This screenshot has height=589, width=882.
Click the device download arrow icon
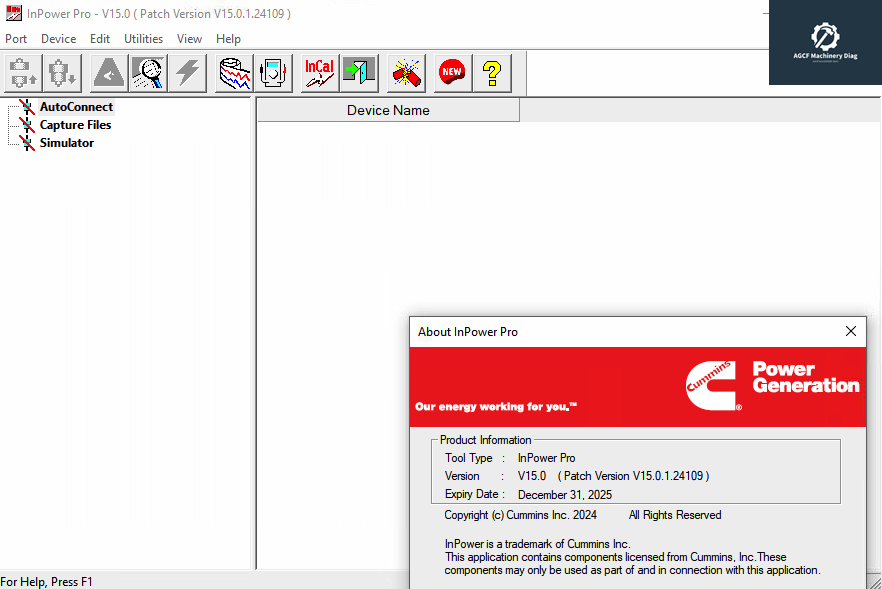coord(62,73)
